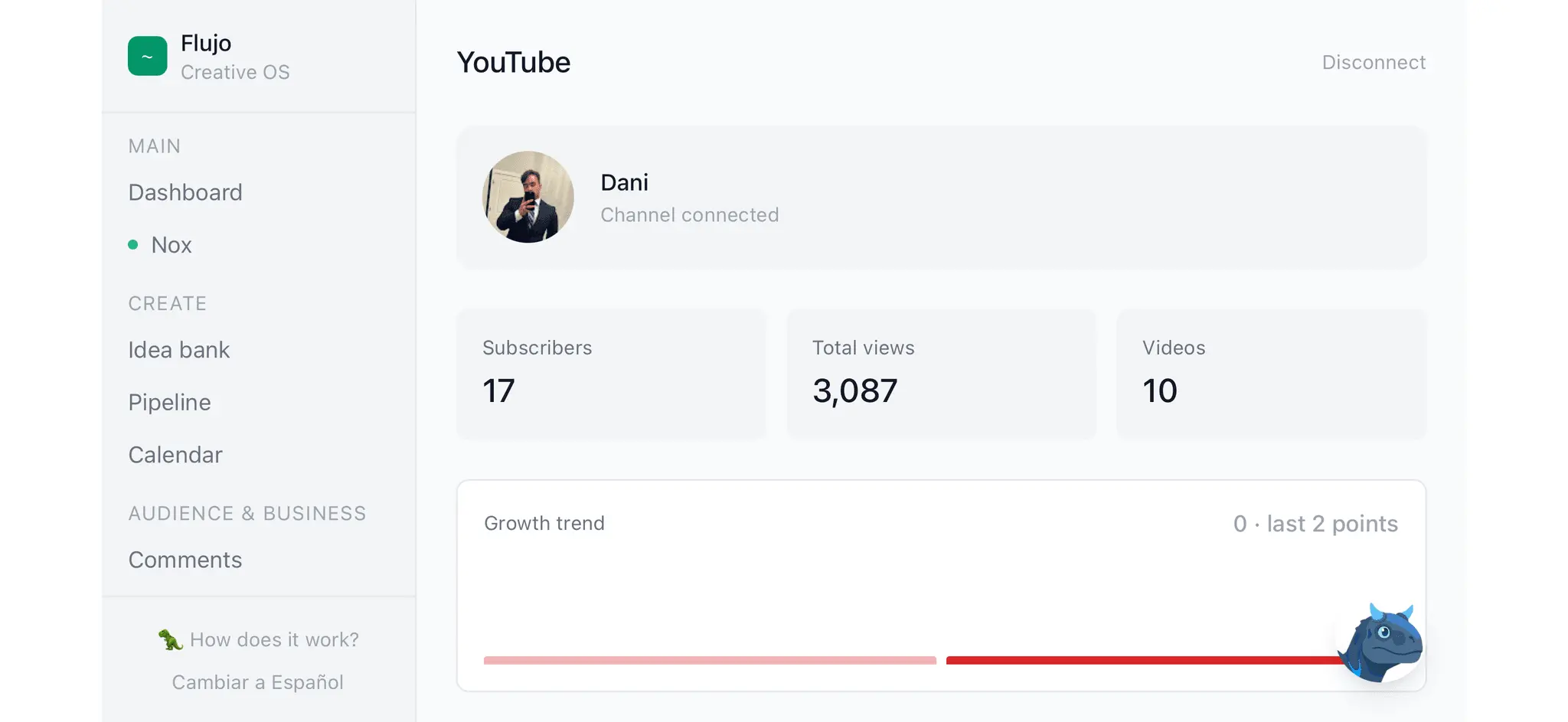Click Dani's channel profile picture
This screenshot has width=1568, height=722.
pos(528,197)
